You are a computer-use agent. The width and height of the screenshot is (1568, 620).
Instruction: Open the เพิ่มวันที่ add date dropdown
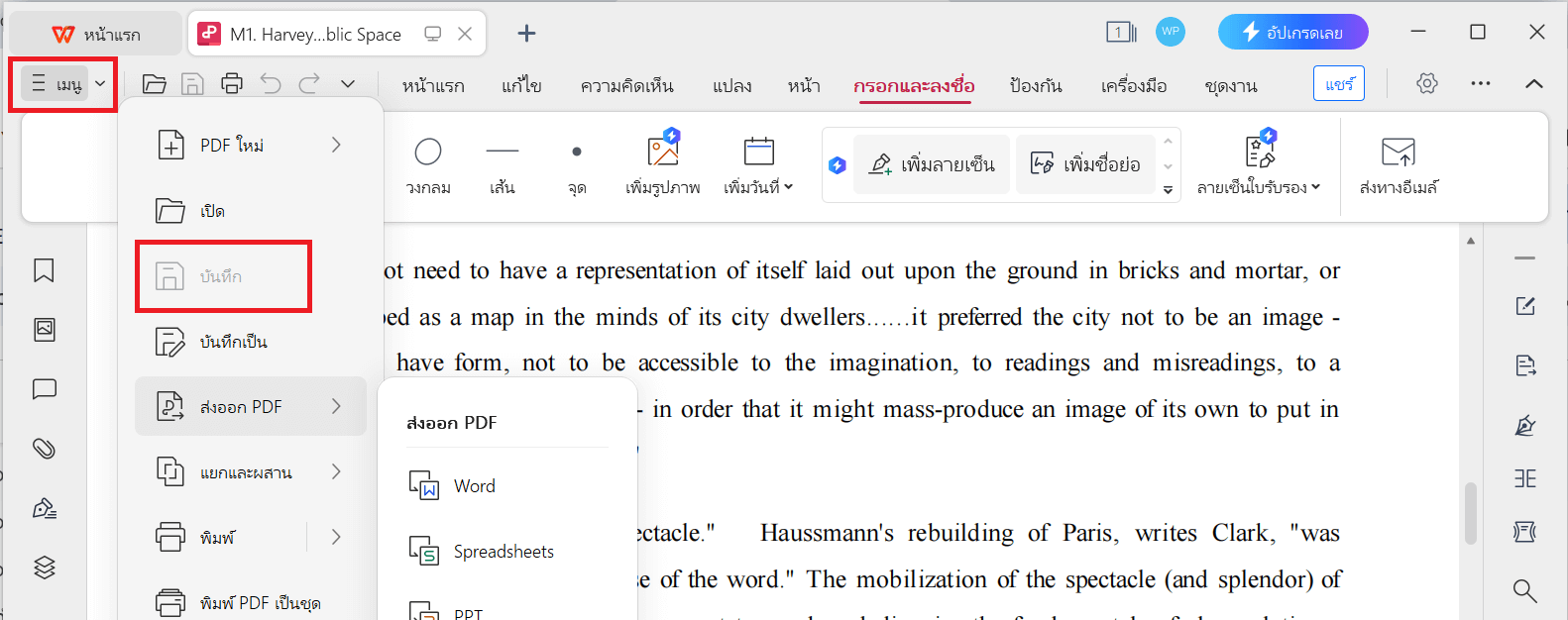(758, 165)
